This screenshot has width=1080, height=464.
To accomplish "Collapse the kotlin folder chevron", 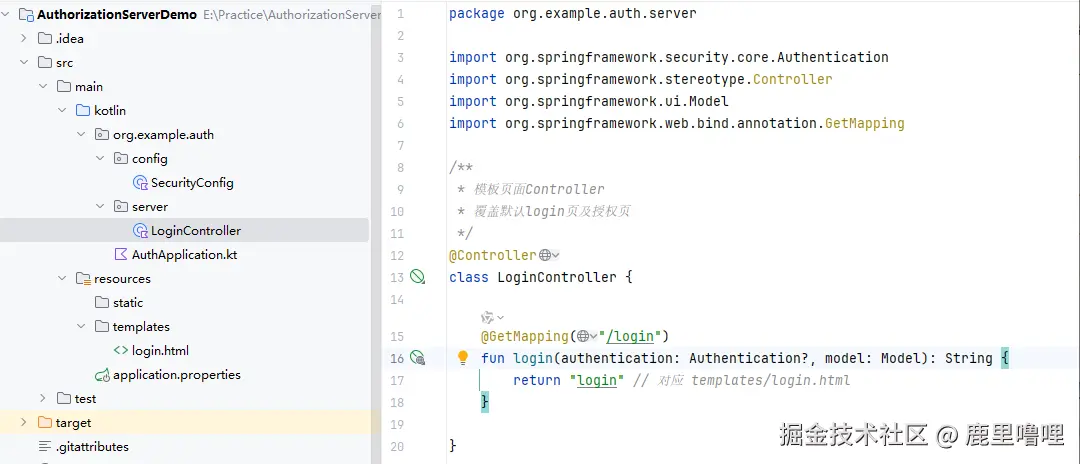I will tap(63, 111).
